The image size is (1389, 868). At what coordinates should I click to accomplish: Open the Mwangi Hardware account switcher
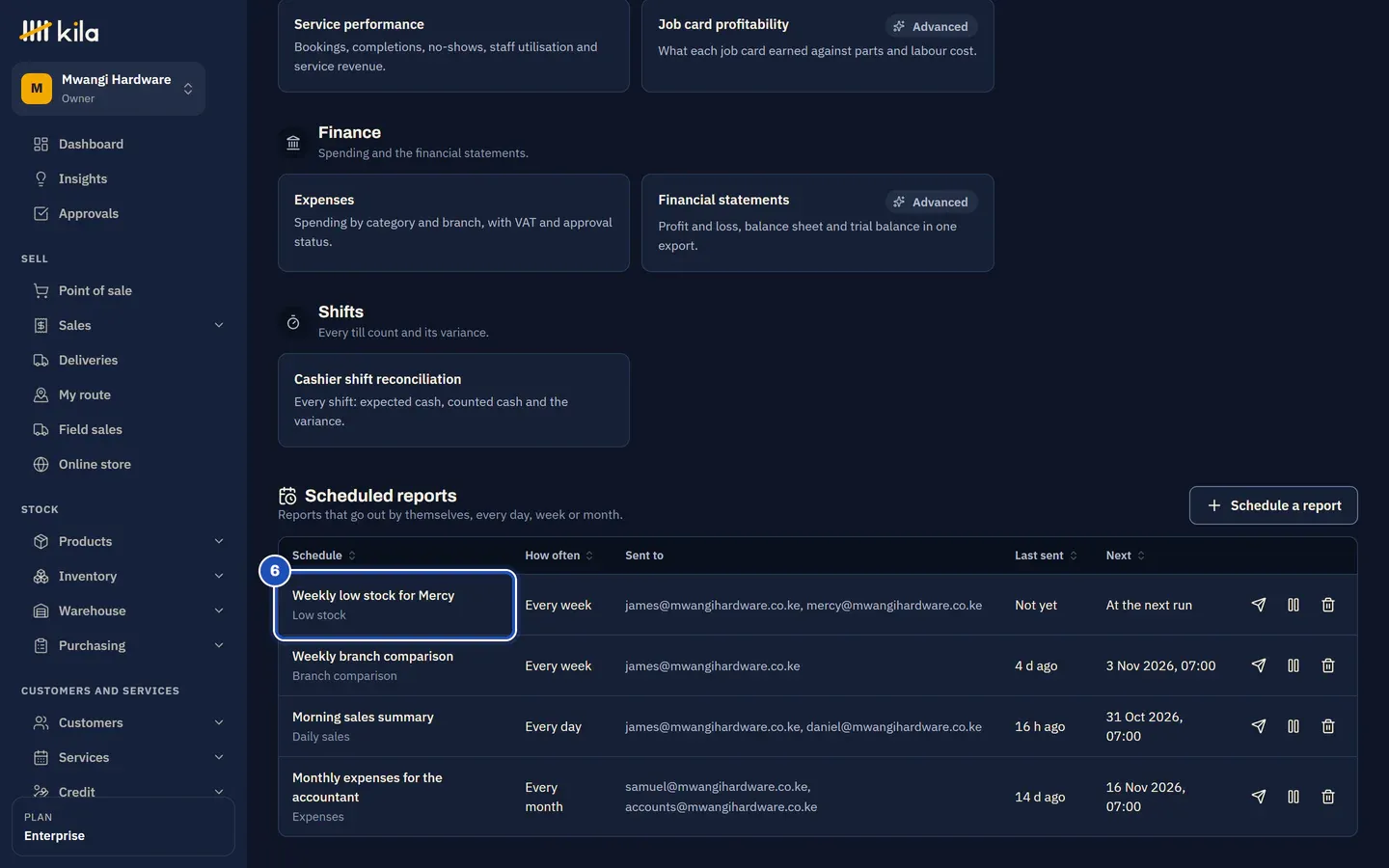[x=108, y=89]
